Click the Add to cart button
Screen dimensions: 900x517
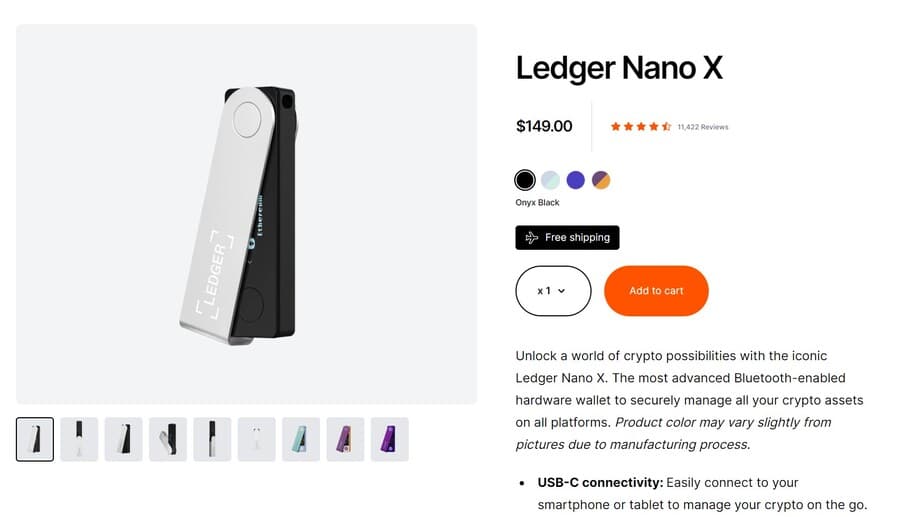tap(656, 291)
